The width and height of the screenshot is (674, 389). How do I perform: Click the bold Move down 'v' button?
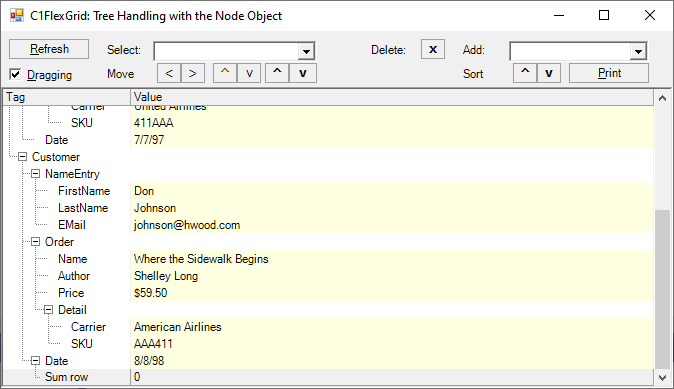coord(303,73)
